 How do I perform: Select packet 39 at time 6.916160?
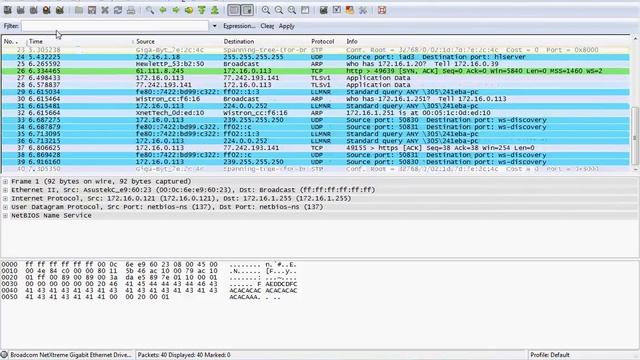coord(316,162)
